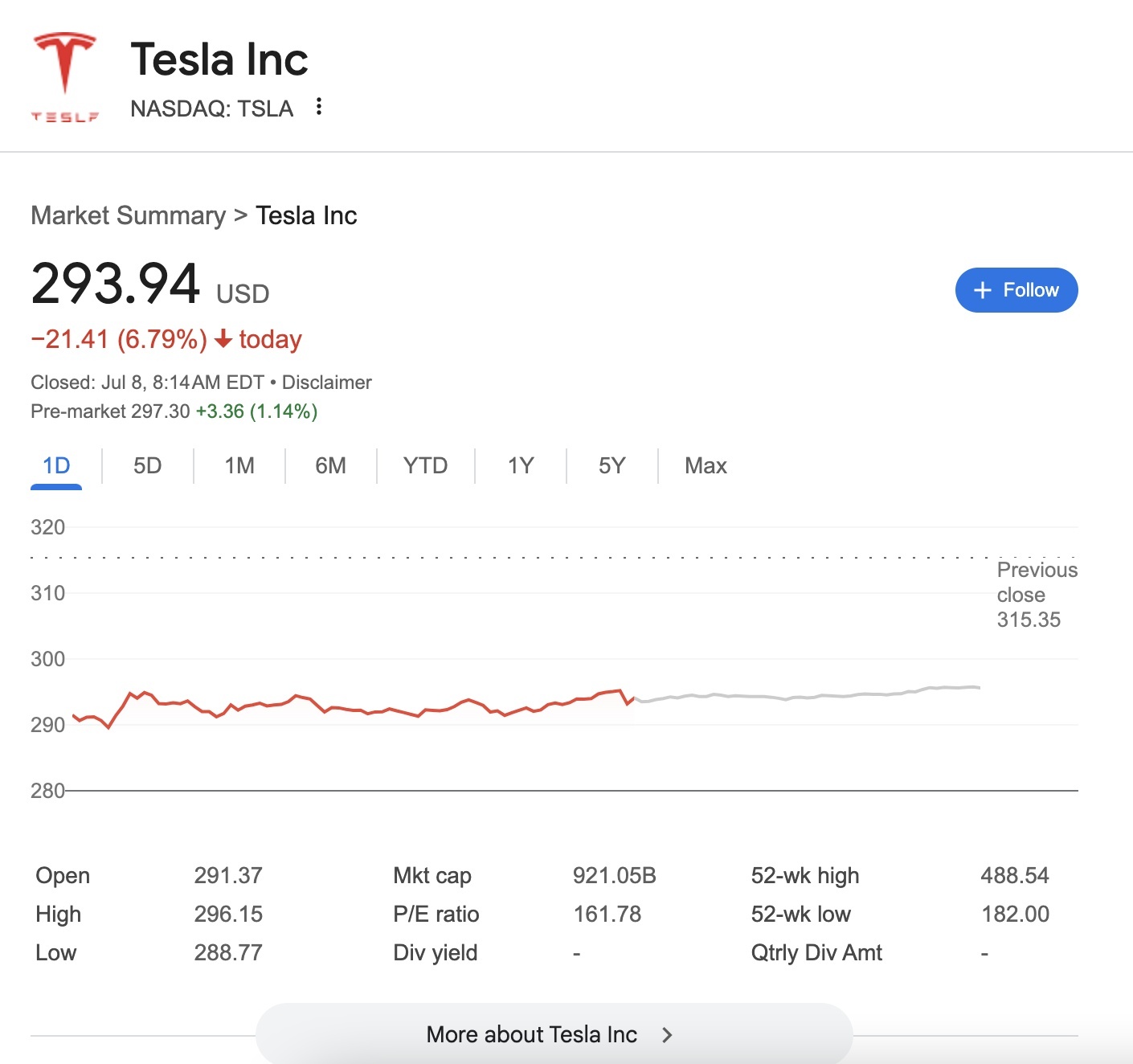Open More about Tesla Inc

[532, 1034]
